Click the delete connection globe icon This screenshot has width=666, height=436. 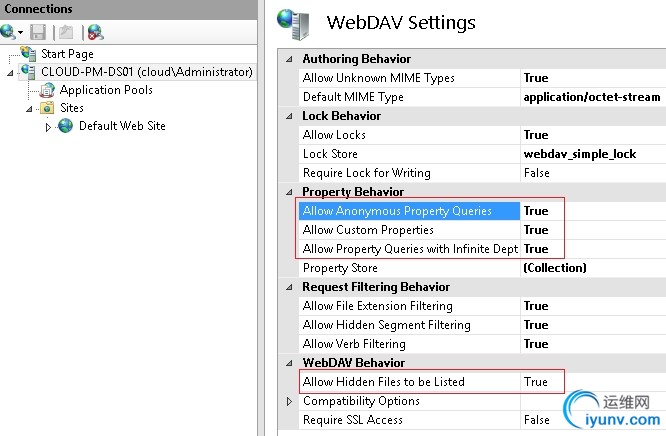coord(96,32)
